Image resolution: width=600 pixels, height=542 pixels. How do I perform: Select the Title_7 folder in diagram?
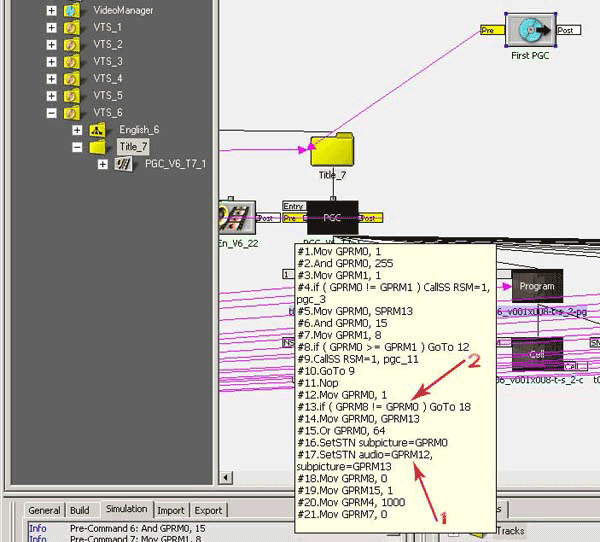coord(332,150)
